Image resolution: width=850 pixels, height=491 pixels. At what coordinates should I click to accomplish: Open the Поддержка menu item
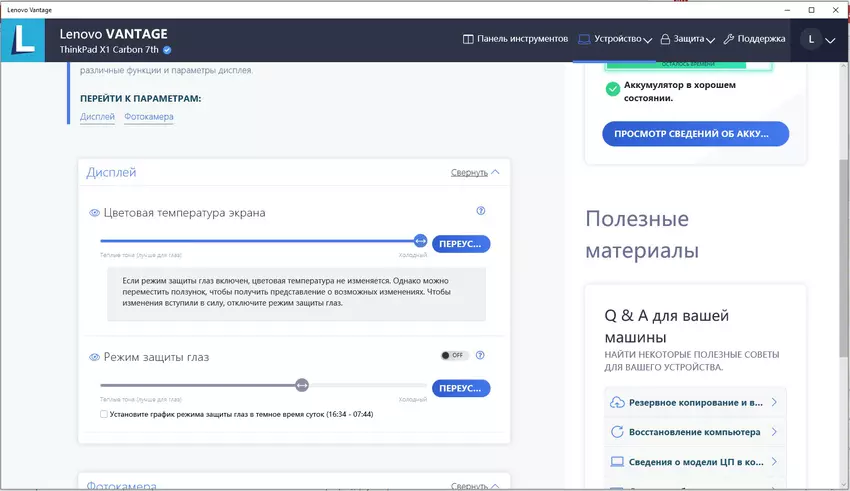point(754,39)
